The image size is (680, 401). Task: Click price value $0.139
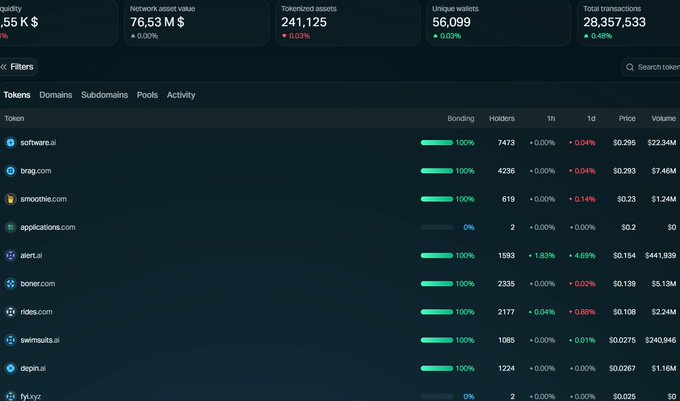[x=624, y=284]
